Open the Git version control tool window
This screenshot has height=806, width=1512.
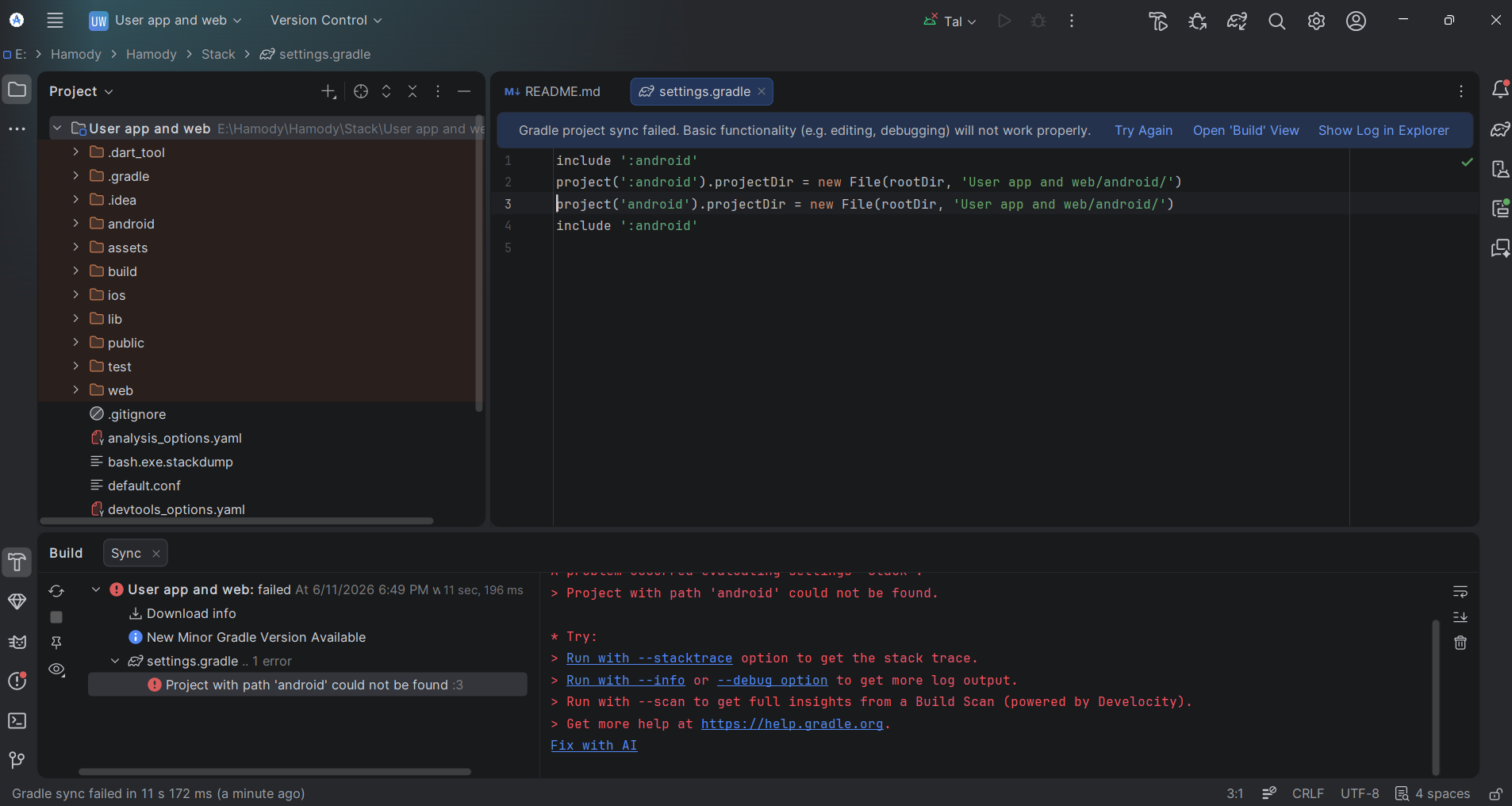coord(17,760)
